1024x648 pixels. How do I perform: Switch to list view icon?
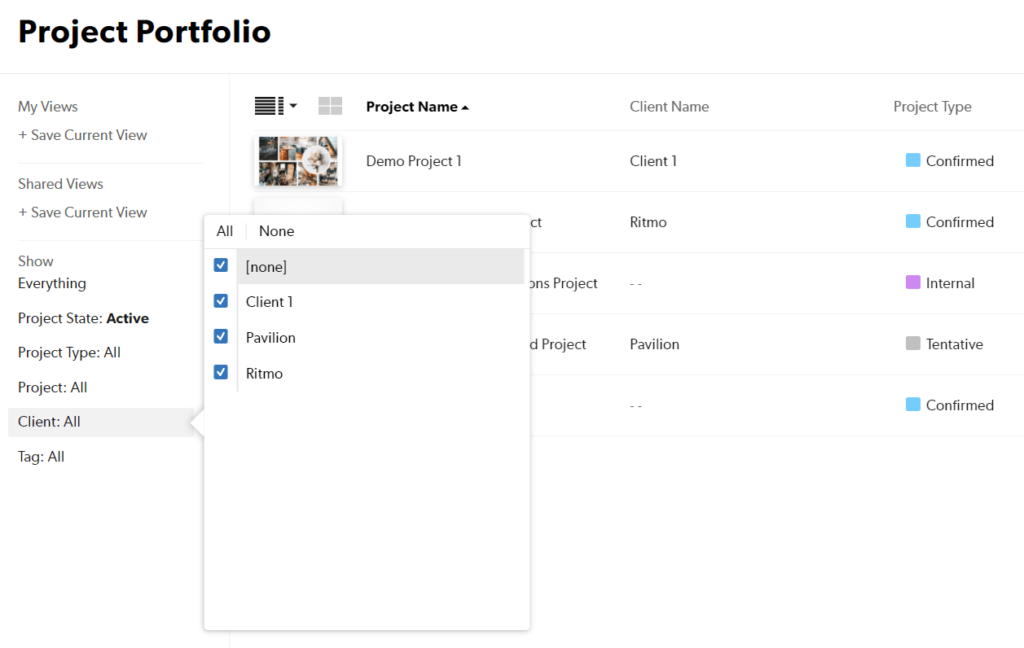269,106
